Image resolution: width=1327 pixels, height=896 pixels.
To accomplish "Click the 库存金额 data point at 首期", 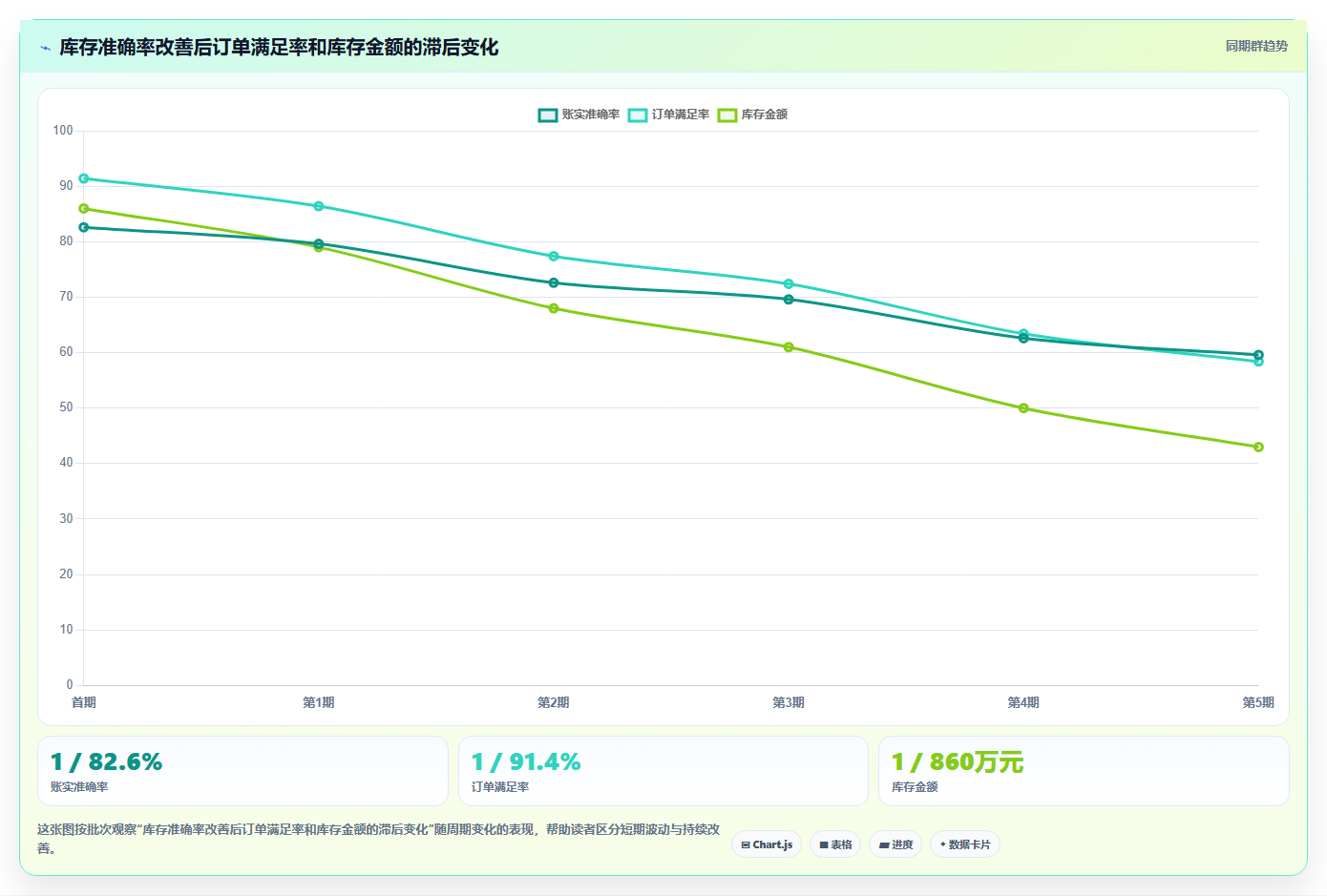I will (x=84, y=209).
